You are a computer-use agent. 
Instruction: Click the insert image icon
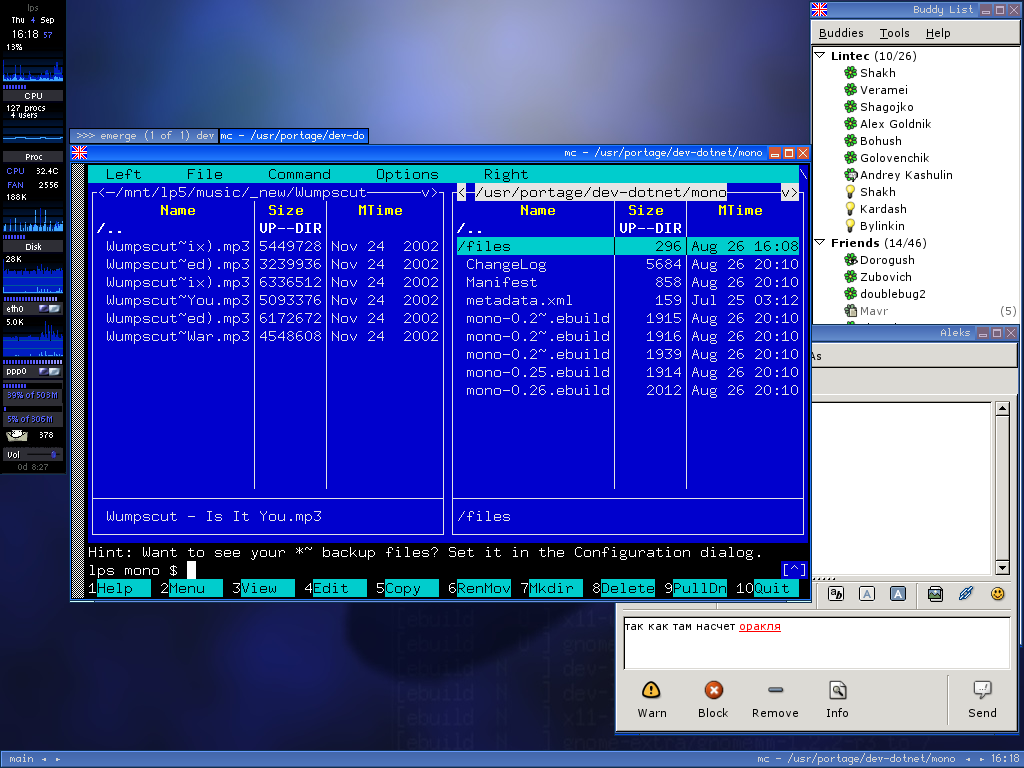point(935,594)
